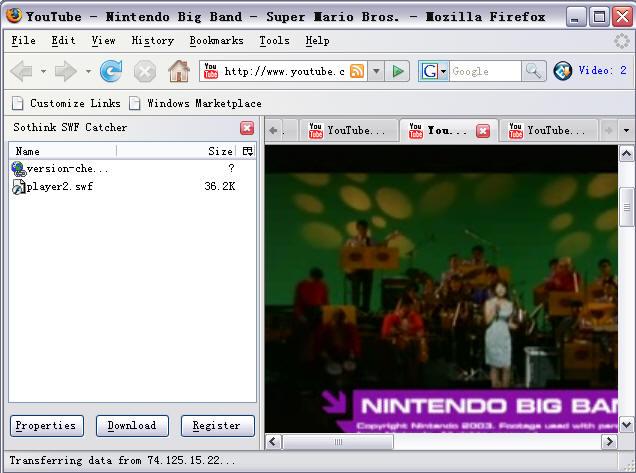Screen dimensions: 636x473
Task: Click the activity throbber icon in menu bar
Action: click(x=621, y=41)
